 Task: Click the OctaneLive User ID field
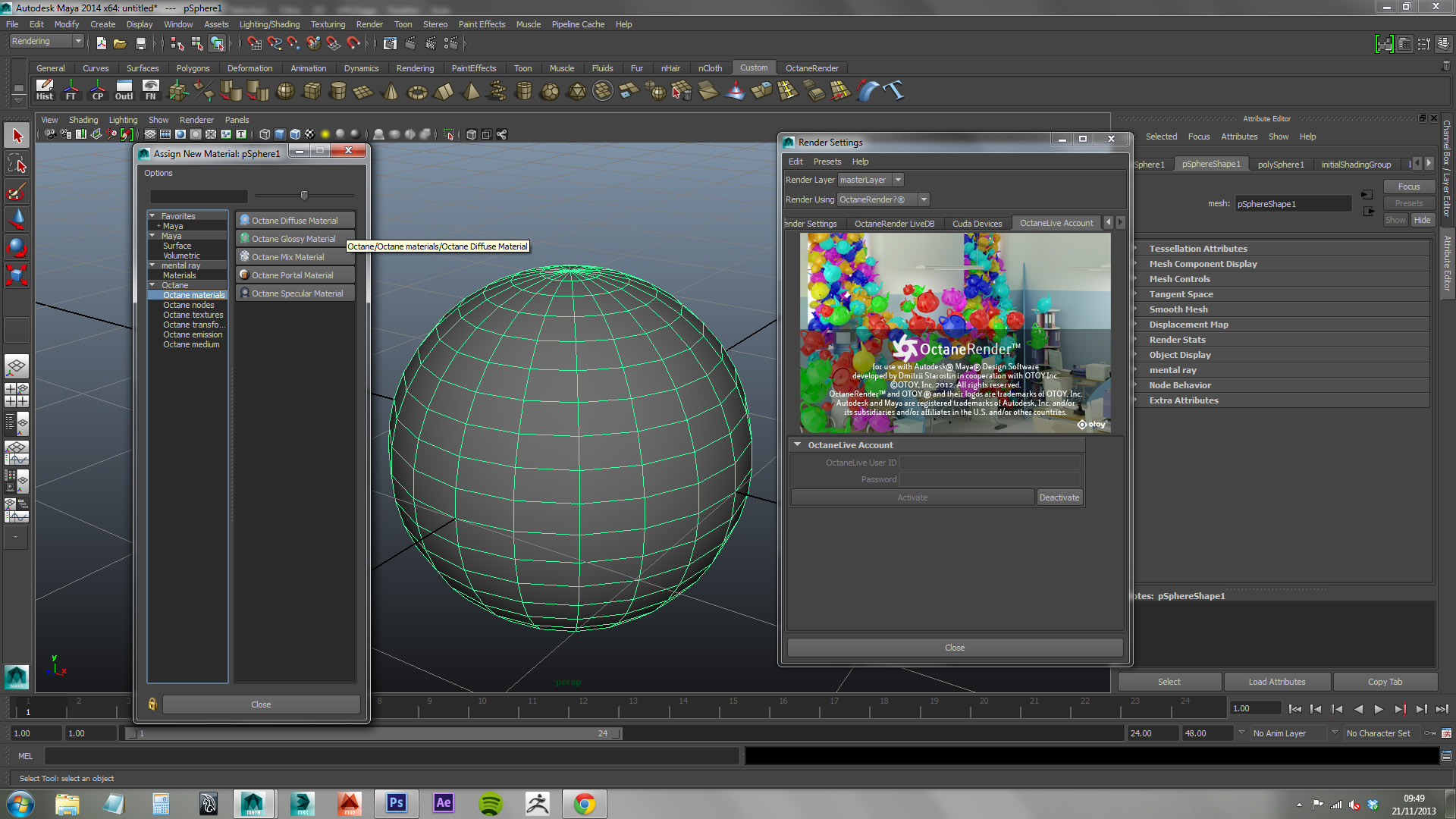[990, 463]
